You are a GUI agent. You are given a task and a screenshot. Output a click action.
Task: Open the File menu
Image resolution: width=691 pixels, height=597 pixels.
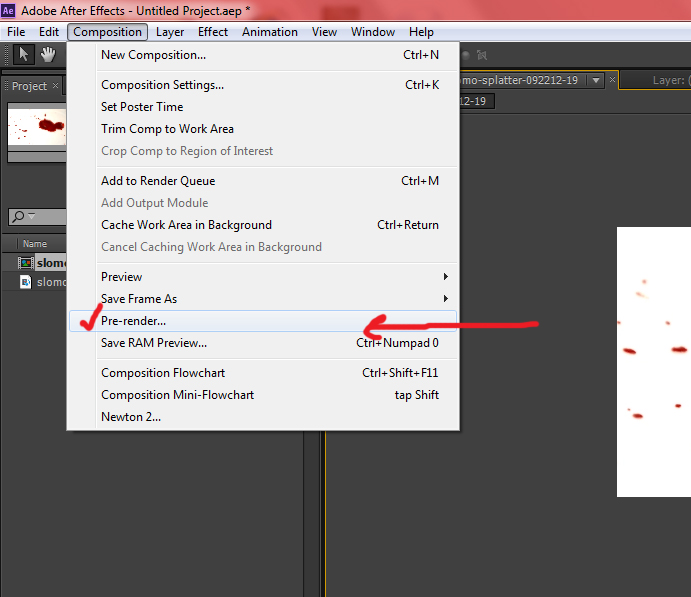16,32
